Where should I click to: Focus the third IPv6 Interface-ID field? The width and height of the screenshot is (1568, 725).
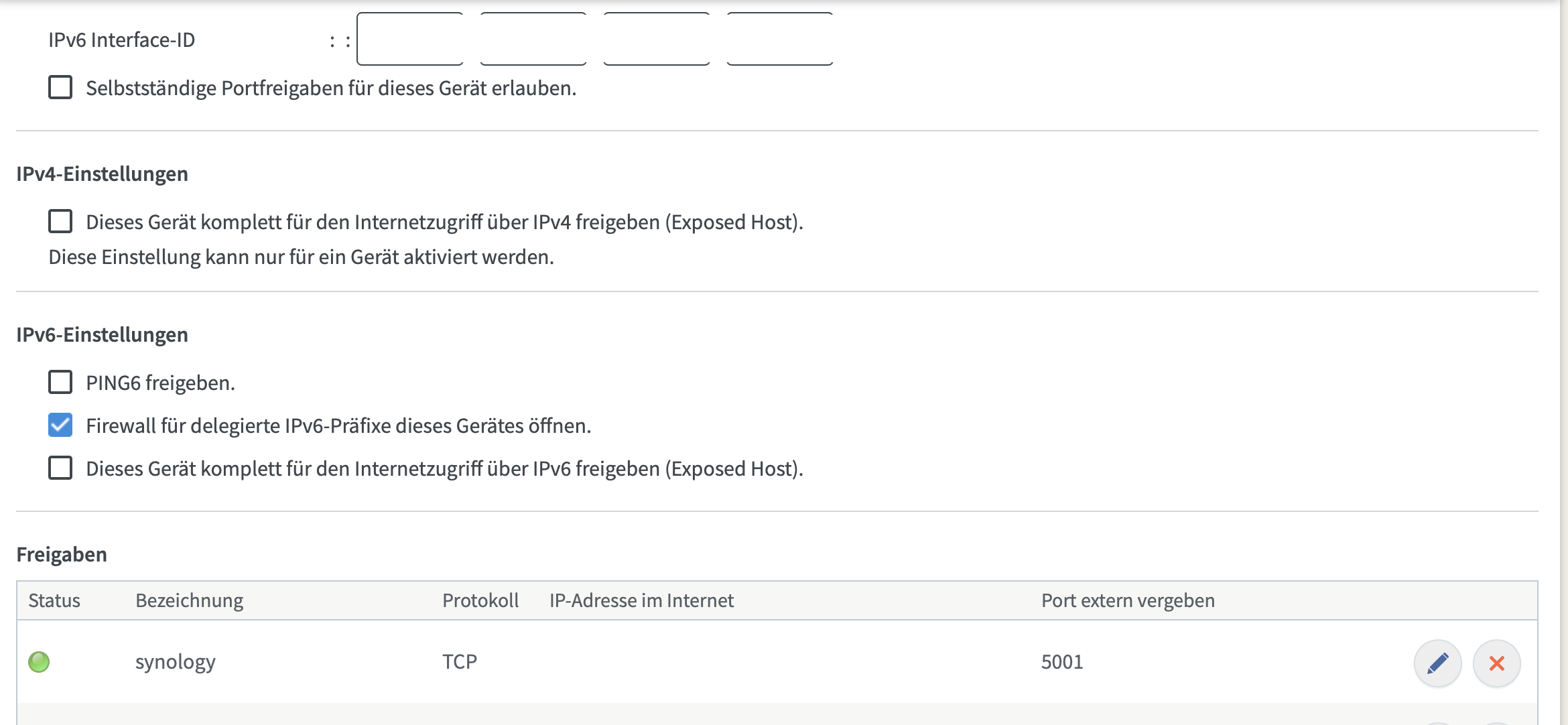(x=657, y=39)
